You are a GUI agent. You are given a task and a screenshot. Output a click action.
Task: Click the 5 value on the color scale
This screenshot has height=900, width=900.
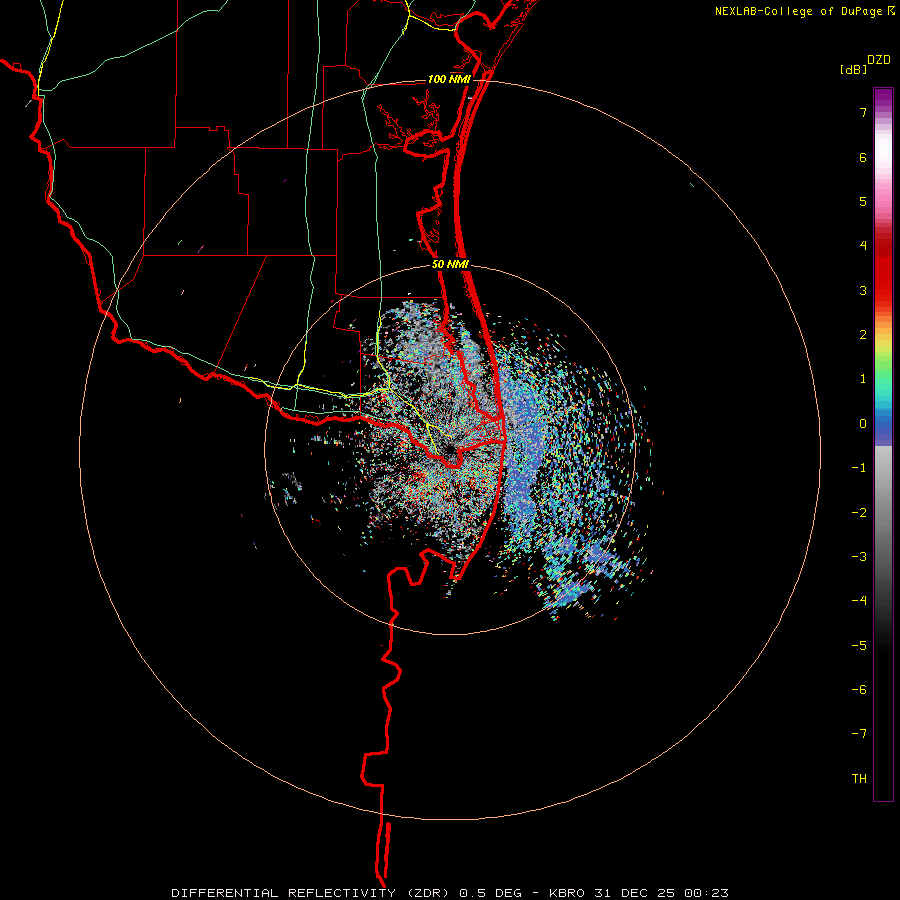pyautogui.click(x=863, y=201)
